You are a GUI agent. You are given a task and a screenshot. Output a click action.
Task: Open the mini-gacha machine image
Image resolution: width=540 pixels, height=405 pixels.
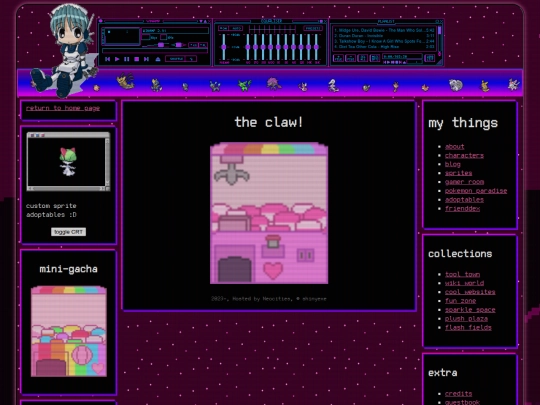(x=69, y=331)
